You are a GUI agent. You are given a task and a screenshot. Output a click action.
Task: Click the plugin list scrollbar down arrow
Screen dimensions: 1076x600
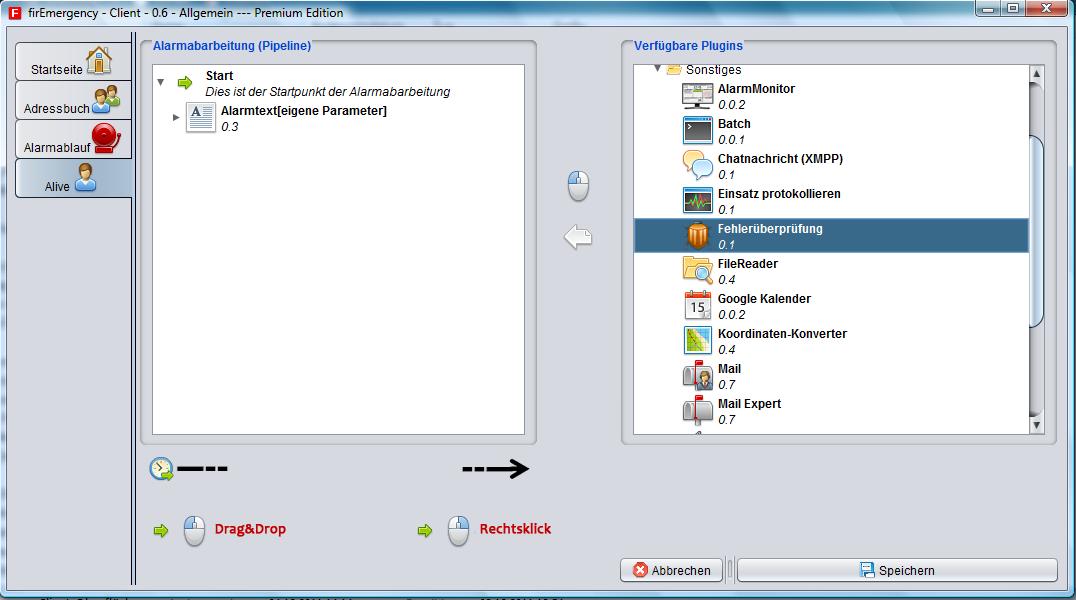[x=1036, y=426]
